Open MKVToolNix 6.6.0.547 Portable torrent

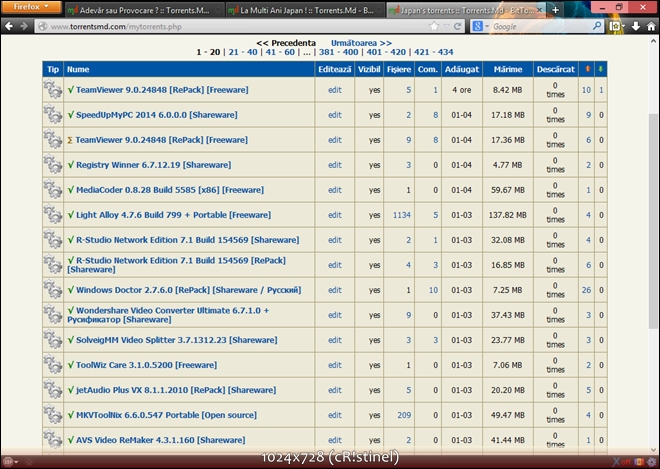click(x=166, y=415)
